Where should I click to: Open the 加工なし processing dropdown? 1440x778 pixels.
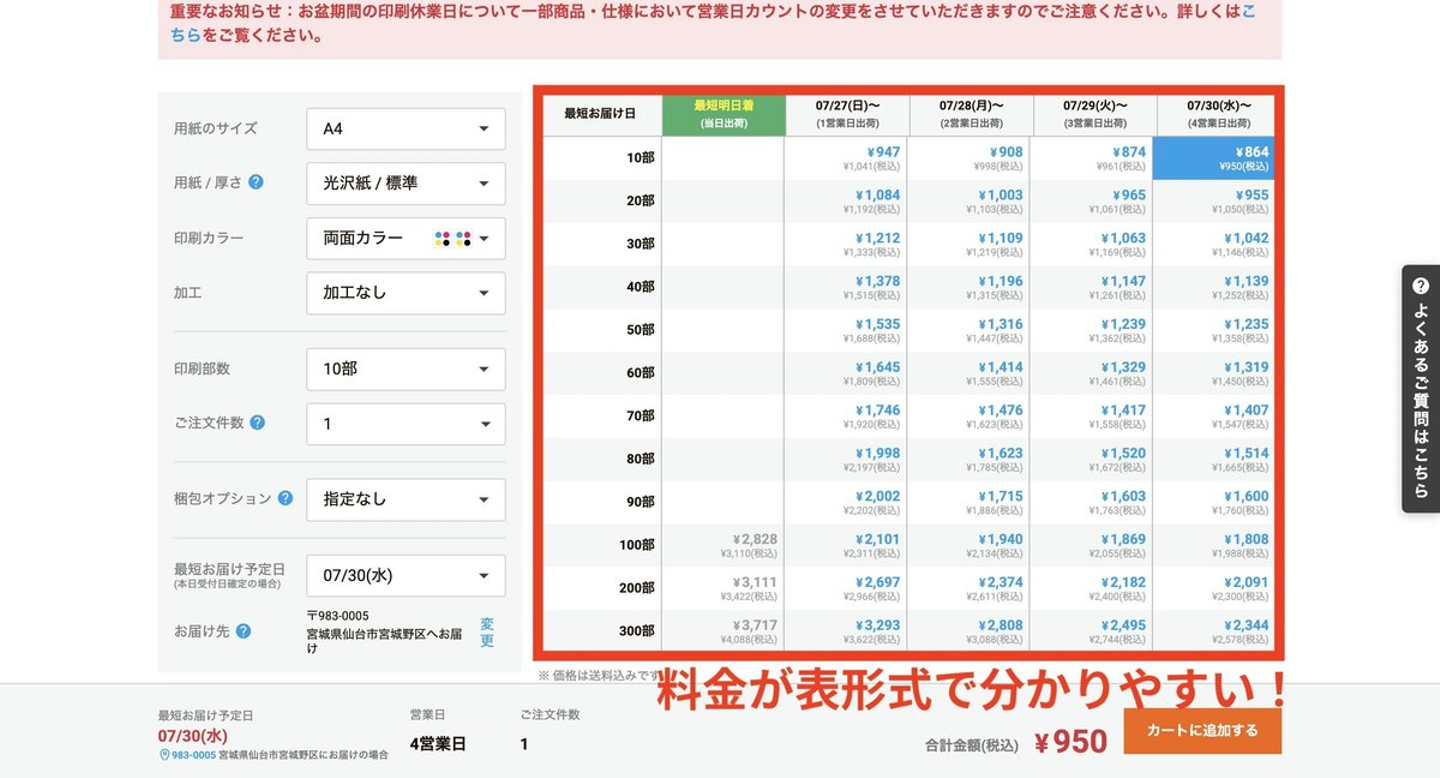tap(406, 293)
